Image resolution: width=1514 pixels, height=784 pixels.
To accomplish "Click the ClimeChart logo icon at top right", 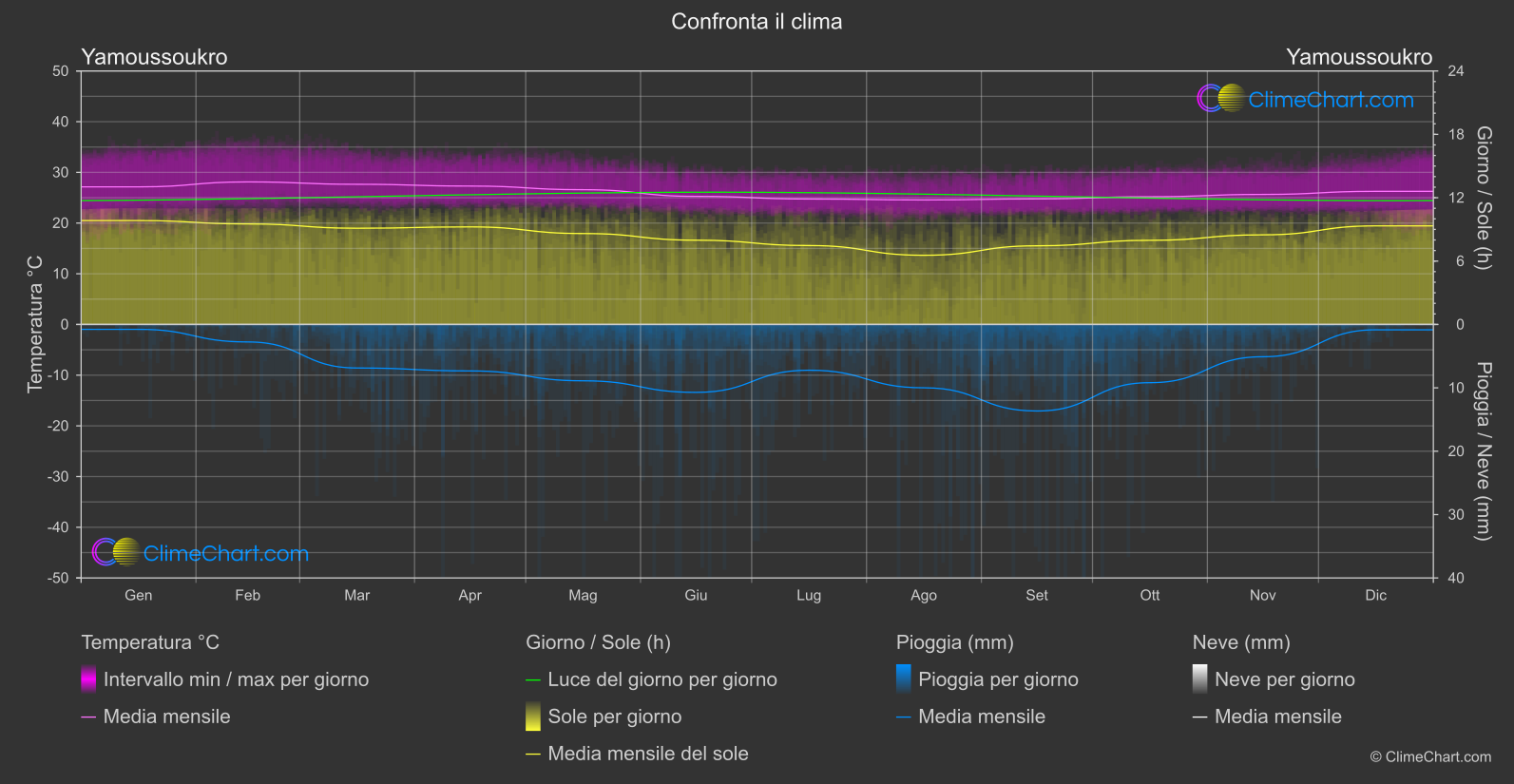I will coord(1220,98).
